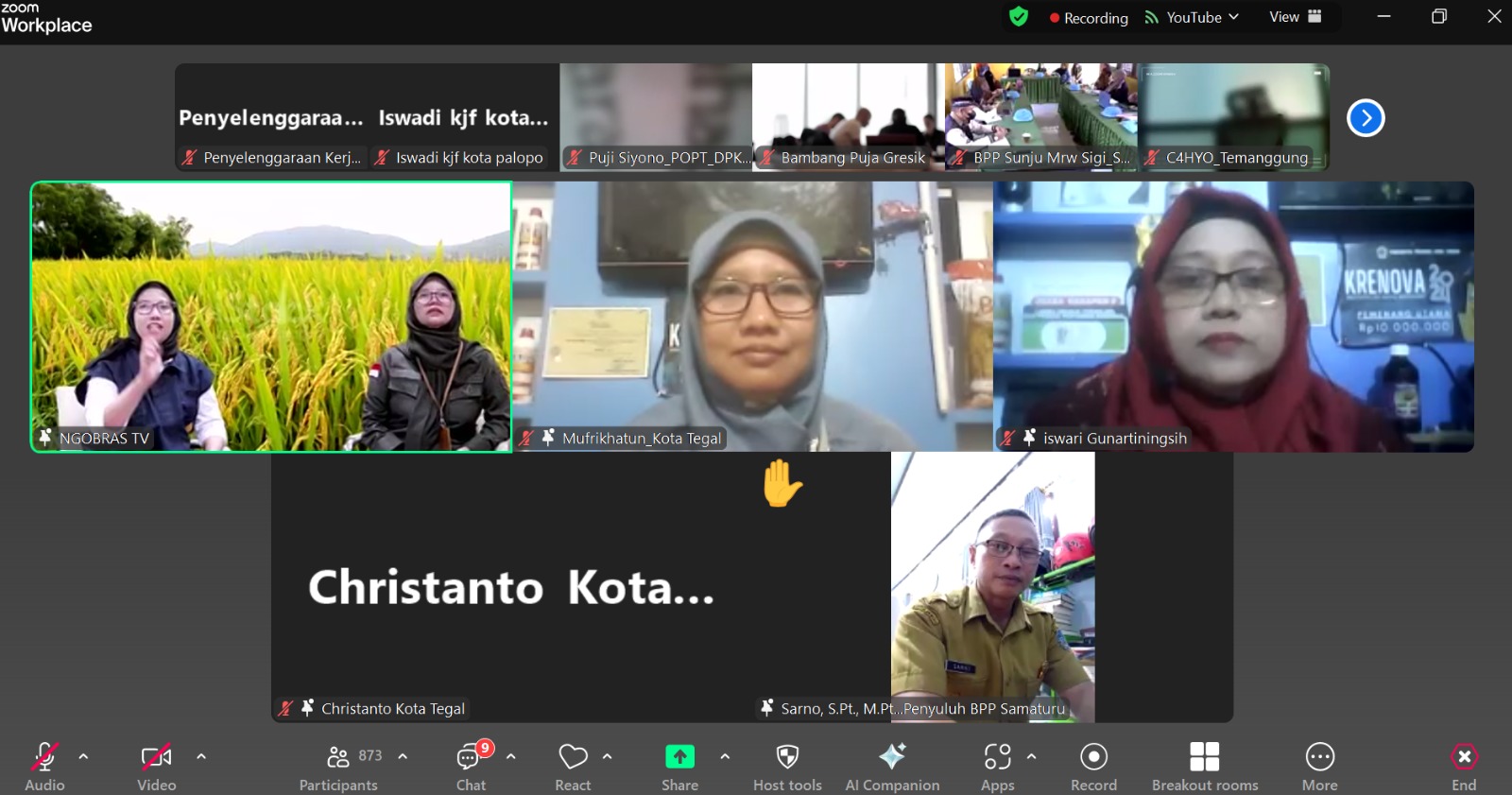This screenshot has height=795, width=1512.
Task: Click the green security shield icon
Action: point(1019,17)
